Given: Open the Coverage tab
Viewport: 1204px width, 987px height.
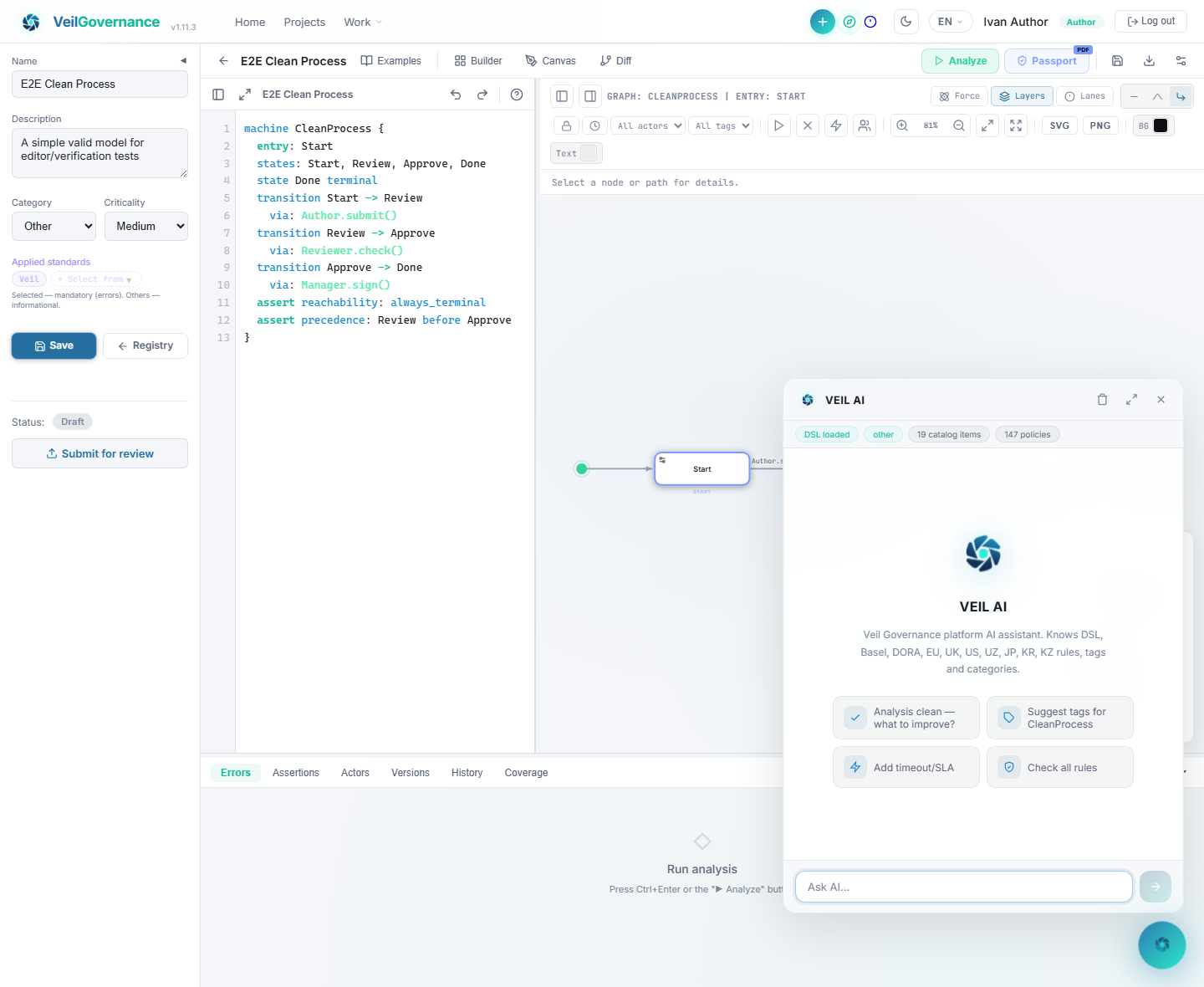Looking at the screenshot, I should (x=526, y=773).
